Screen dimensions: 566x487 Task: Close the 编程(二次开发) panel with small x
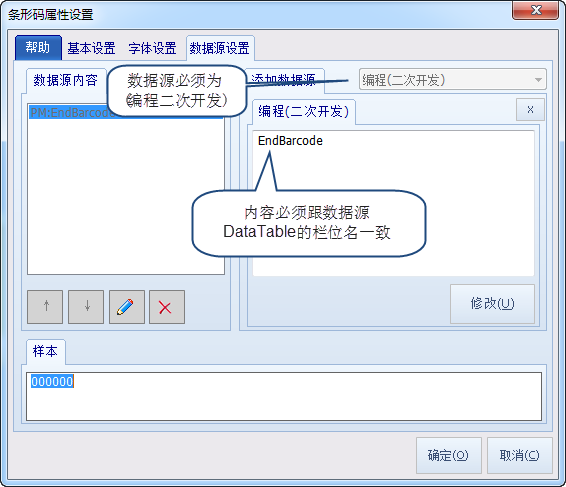point(530,110)
